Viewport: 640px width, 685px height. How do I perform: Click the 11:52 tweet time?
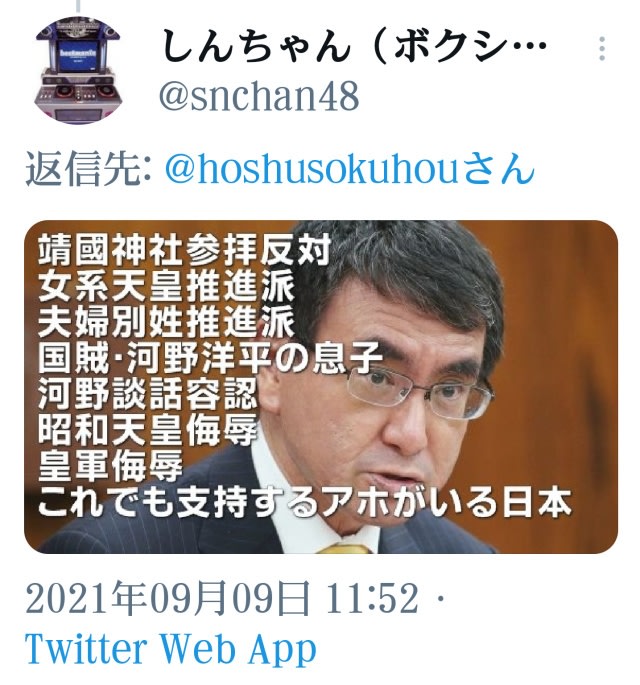pos(372,599)
